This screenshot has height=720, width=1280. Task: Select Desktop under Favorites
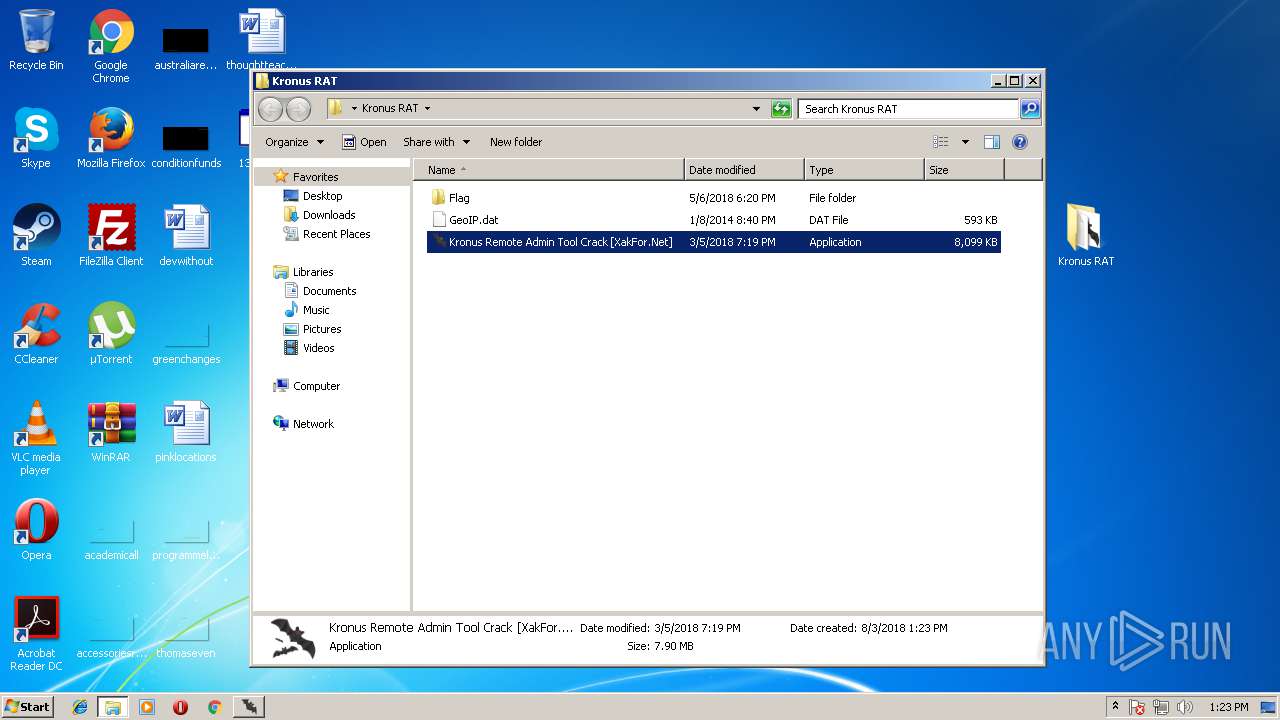322,196
